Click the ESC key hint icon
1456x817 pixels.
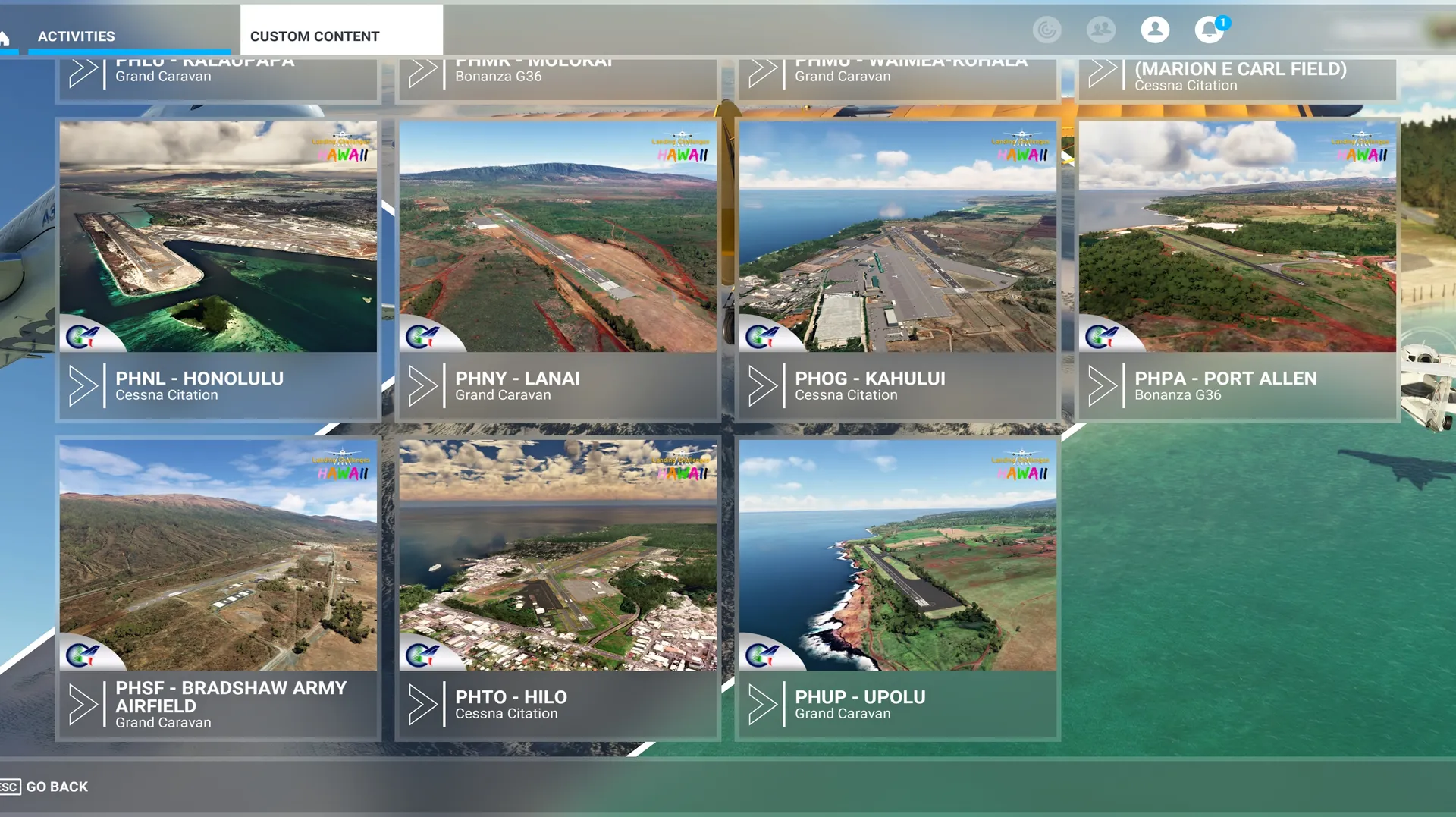point(10,787)
